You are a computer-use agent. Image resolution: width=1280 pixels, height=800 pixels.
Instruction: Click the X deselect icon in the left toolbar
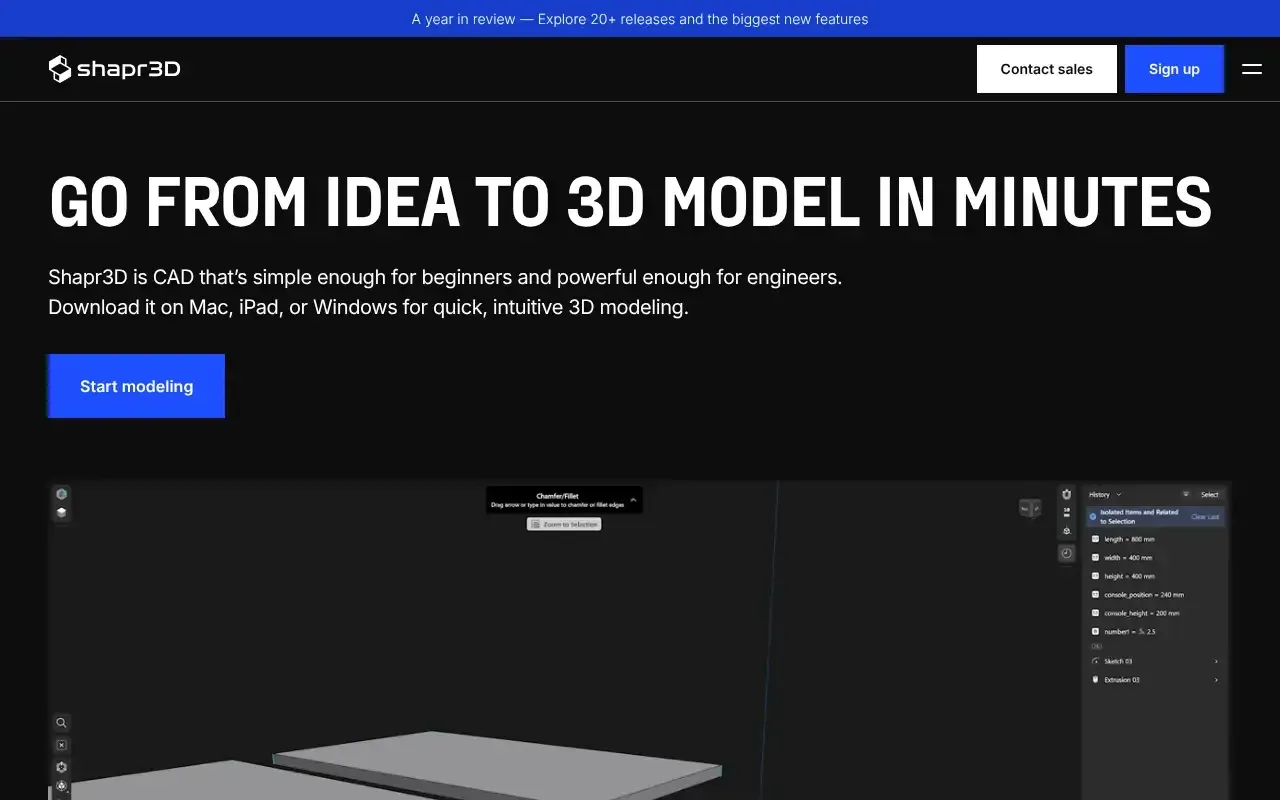[x=61, y=744]
